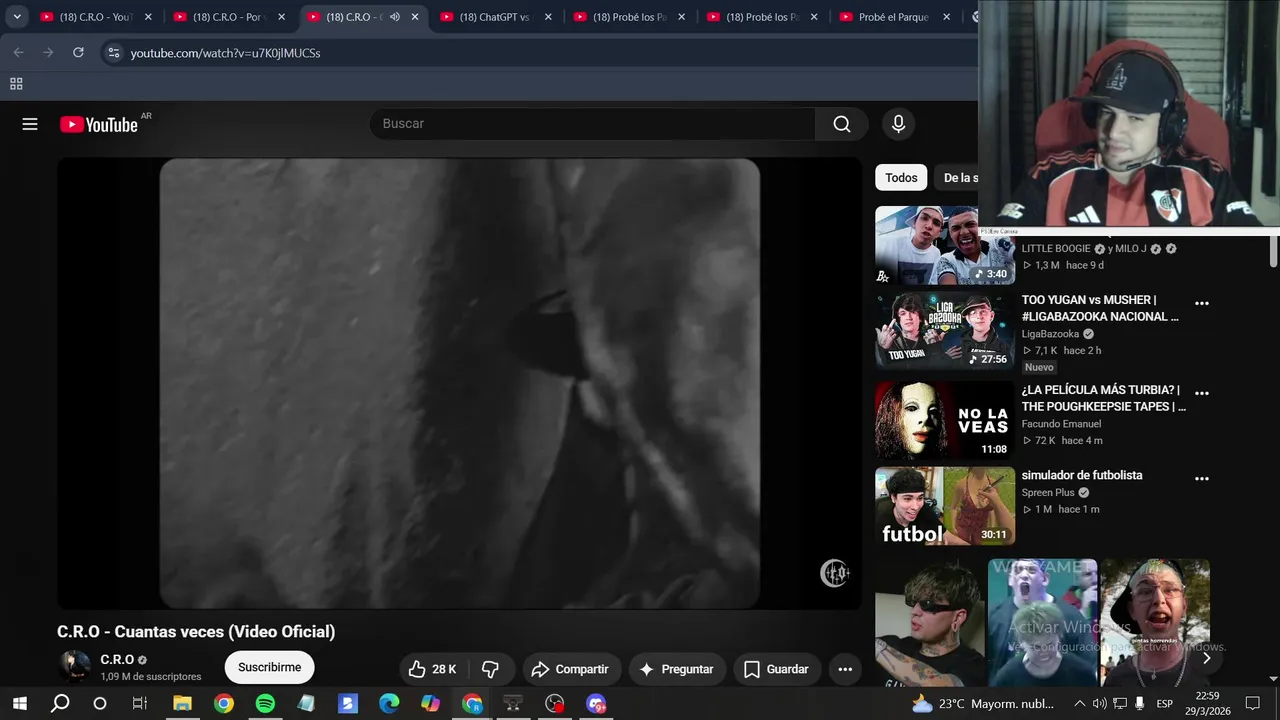Open simulador de futbolista title
1280x720 pixels.
point(1082,475)
